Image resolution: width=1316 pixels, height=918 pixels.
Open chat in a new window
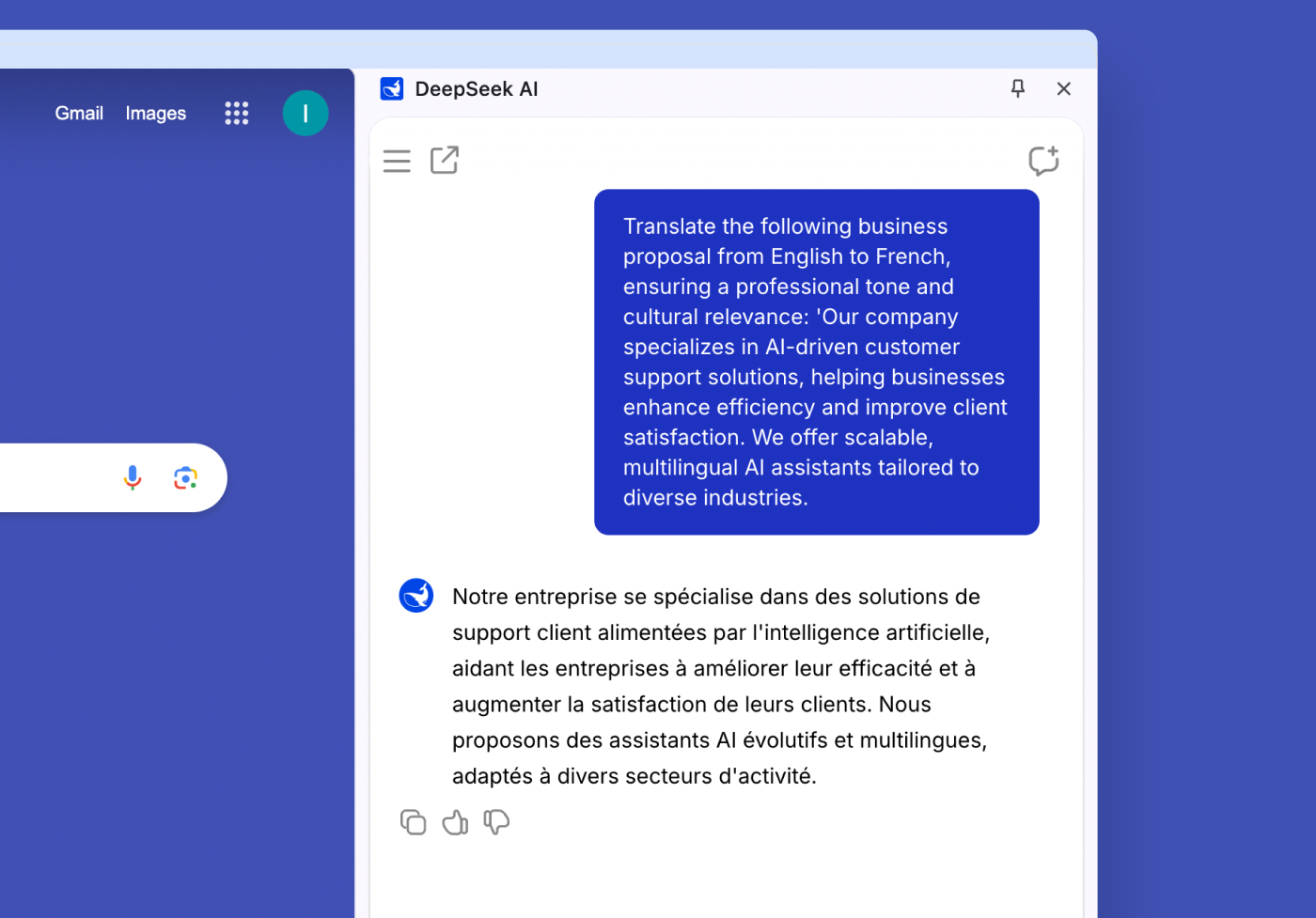[445, 161]
